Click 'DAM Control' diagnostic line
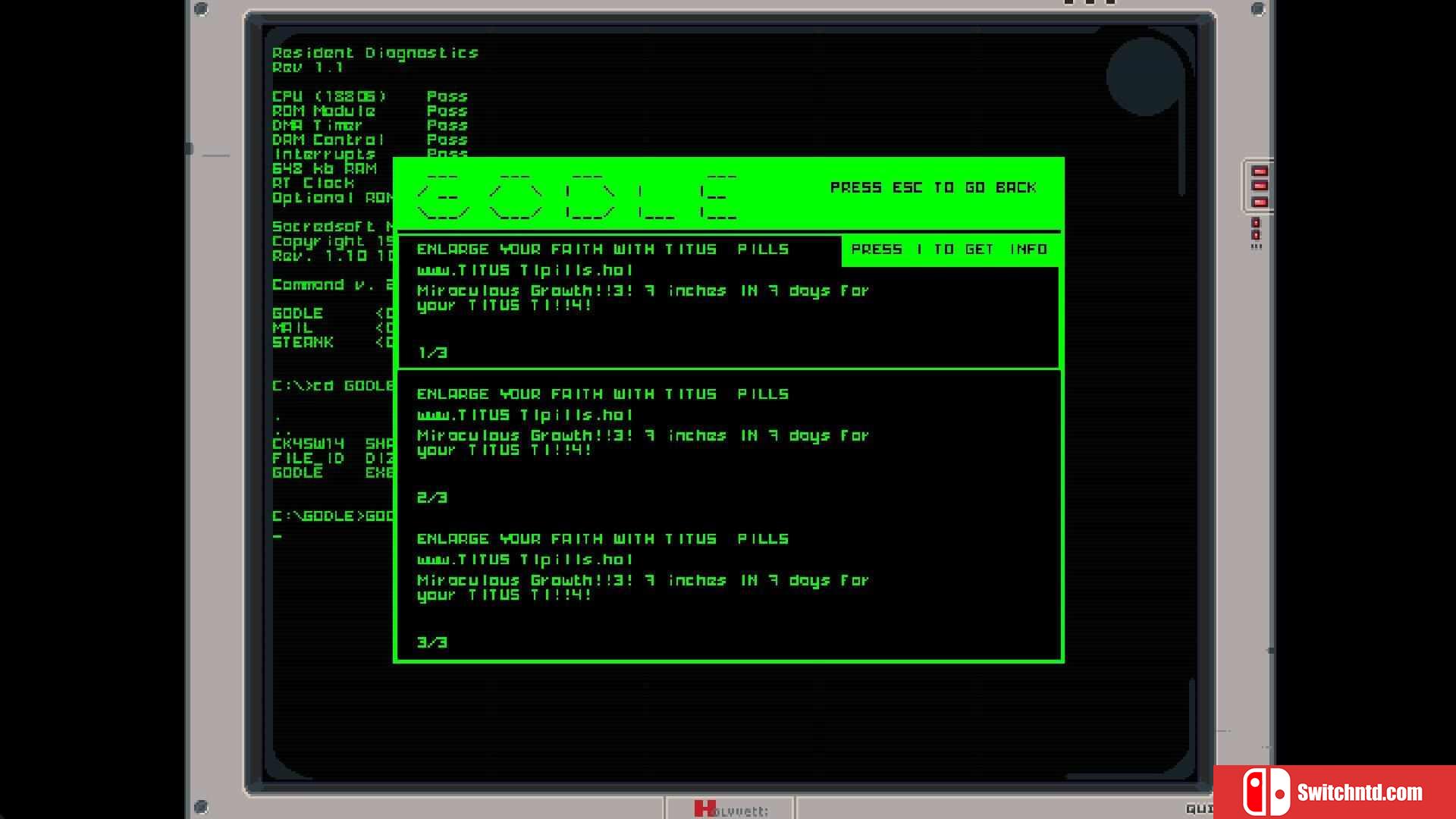The image size is (1456, 819). 328,140
